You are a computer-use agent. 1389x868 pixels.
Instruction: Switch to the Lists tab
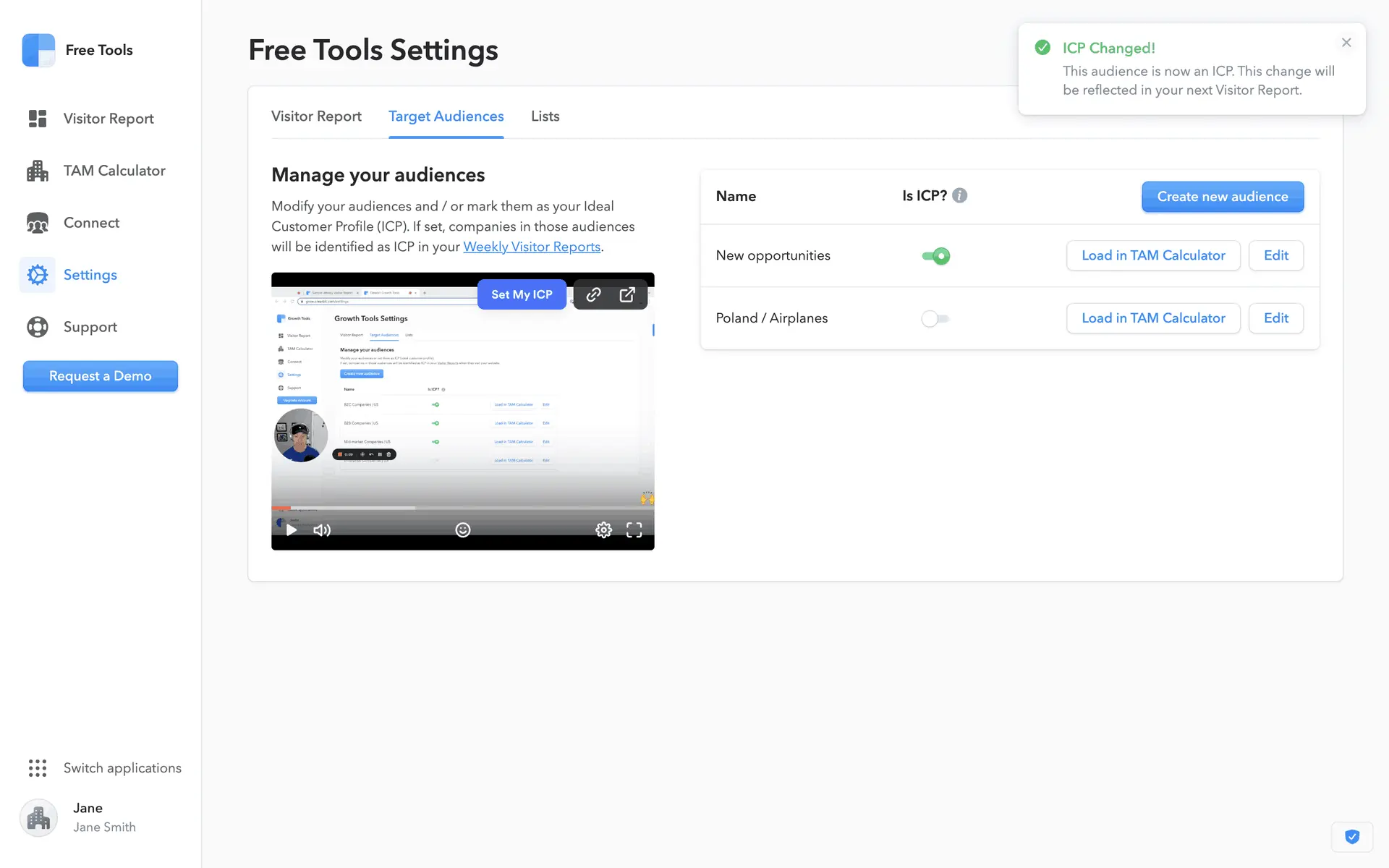[x=545, y=116]
